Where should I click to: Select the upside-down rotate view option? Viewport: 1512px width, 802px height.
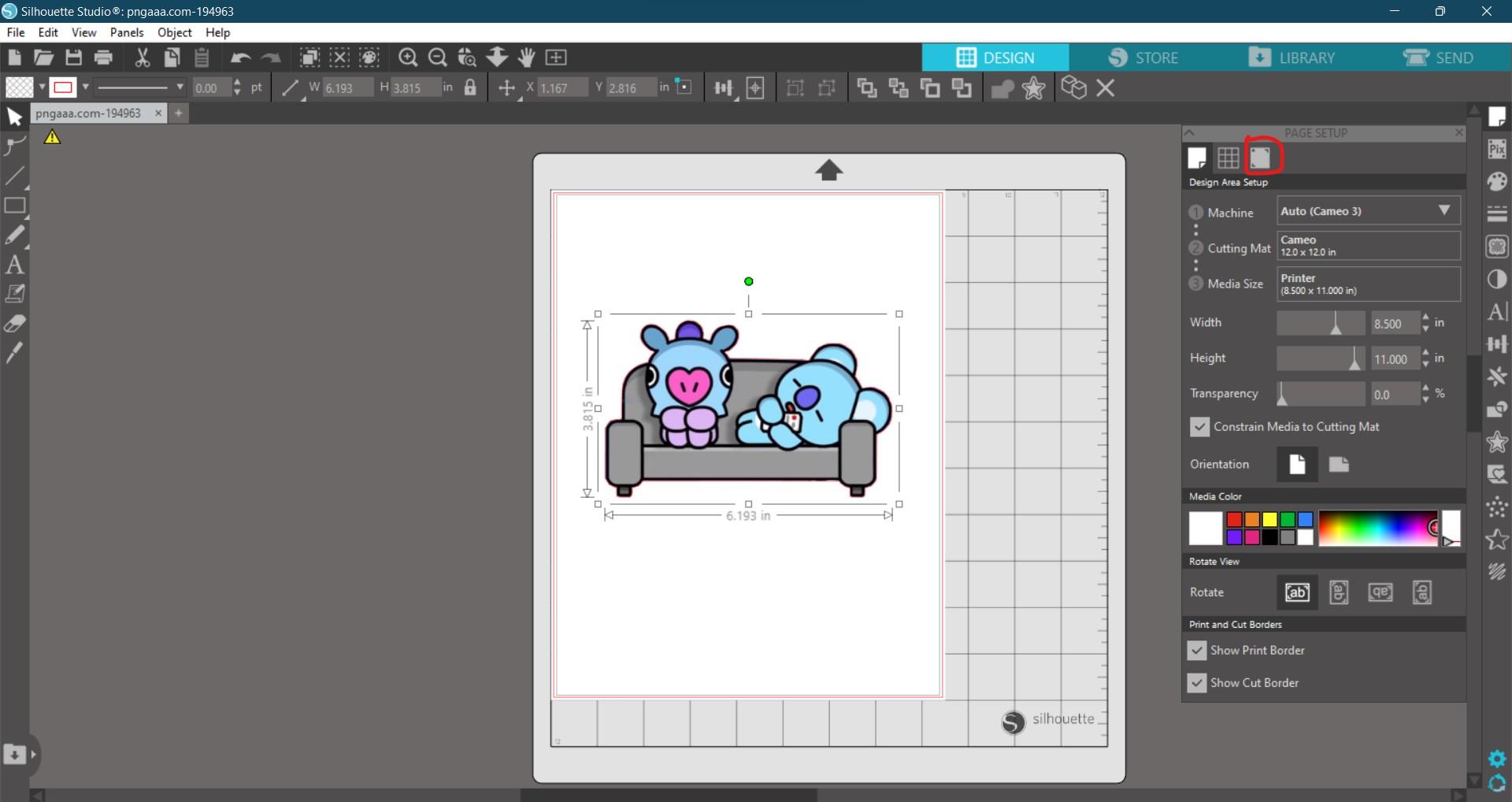point(1380,592)
